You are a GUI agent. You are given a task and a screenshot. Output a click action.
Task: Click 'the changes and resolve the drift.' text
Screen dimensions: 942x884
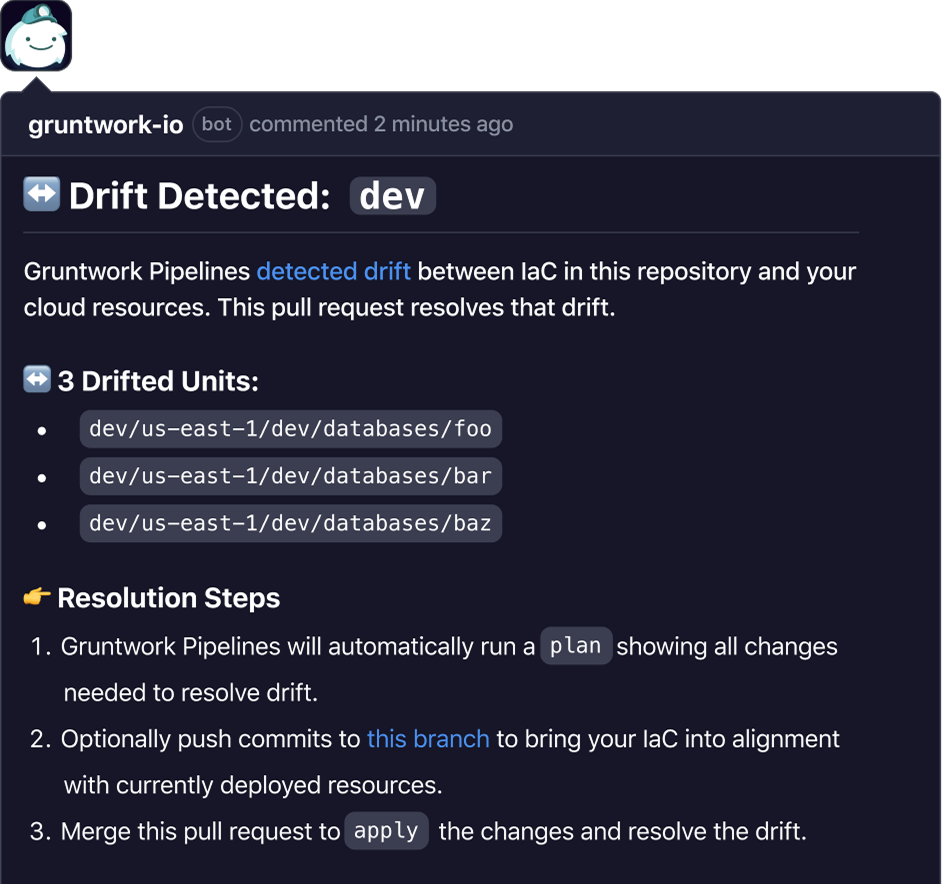pos(622,832)
